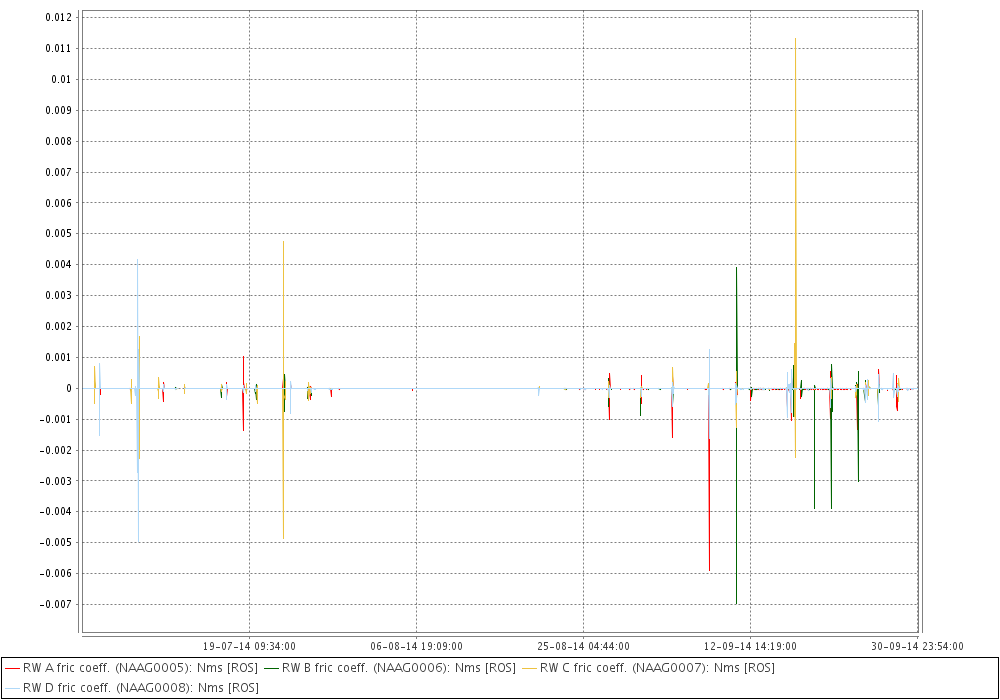Click the 0.001 y-axis label
Screen dimensions: 1000x700
coord(59,357)
